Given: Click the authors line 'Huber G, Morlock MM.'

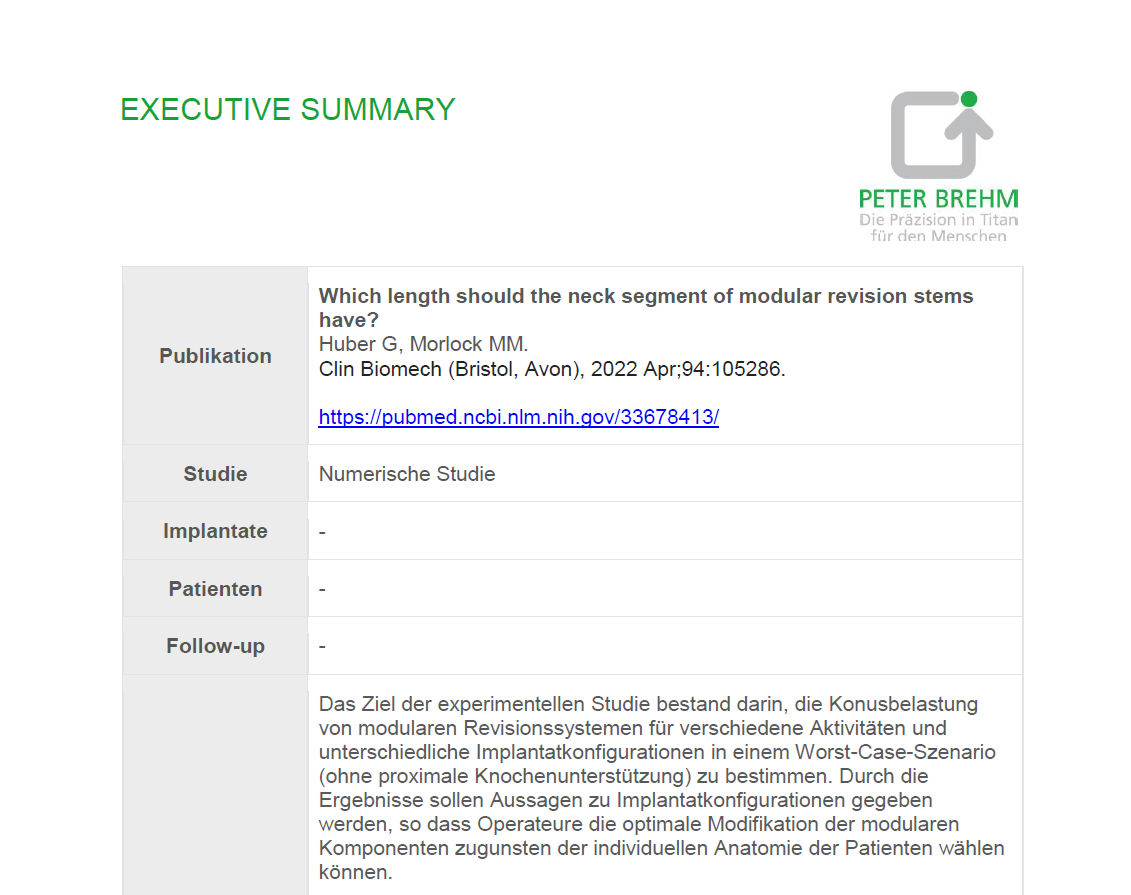Looking at the screenshot, I should [x=423, y=344].
